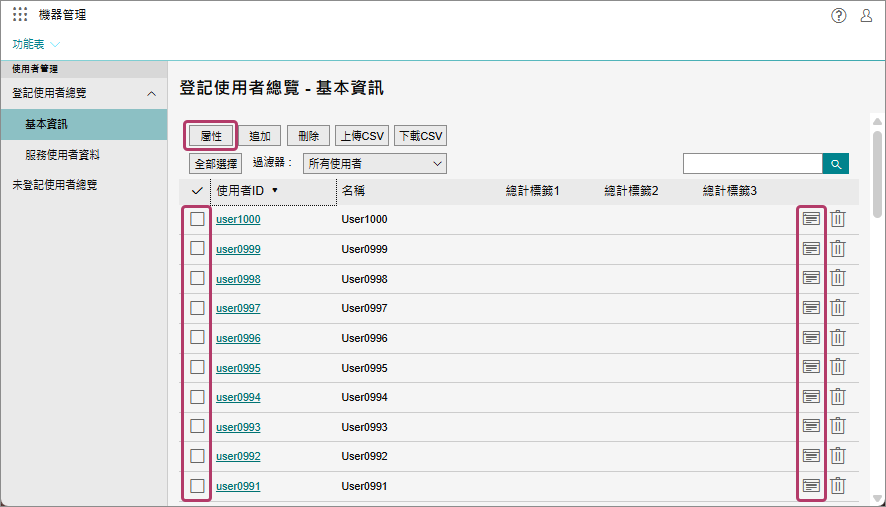Click the magnifier search button

tap(835, 163)
